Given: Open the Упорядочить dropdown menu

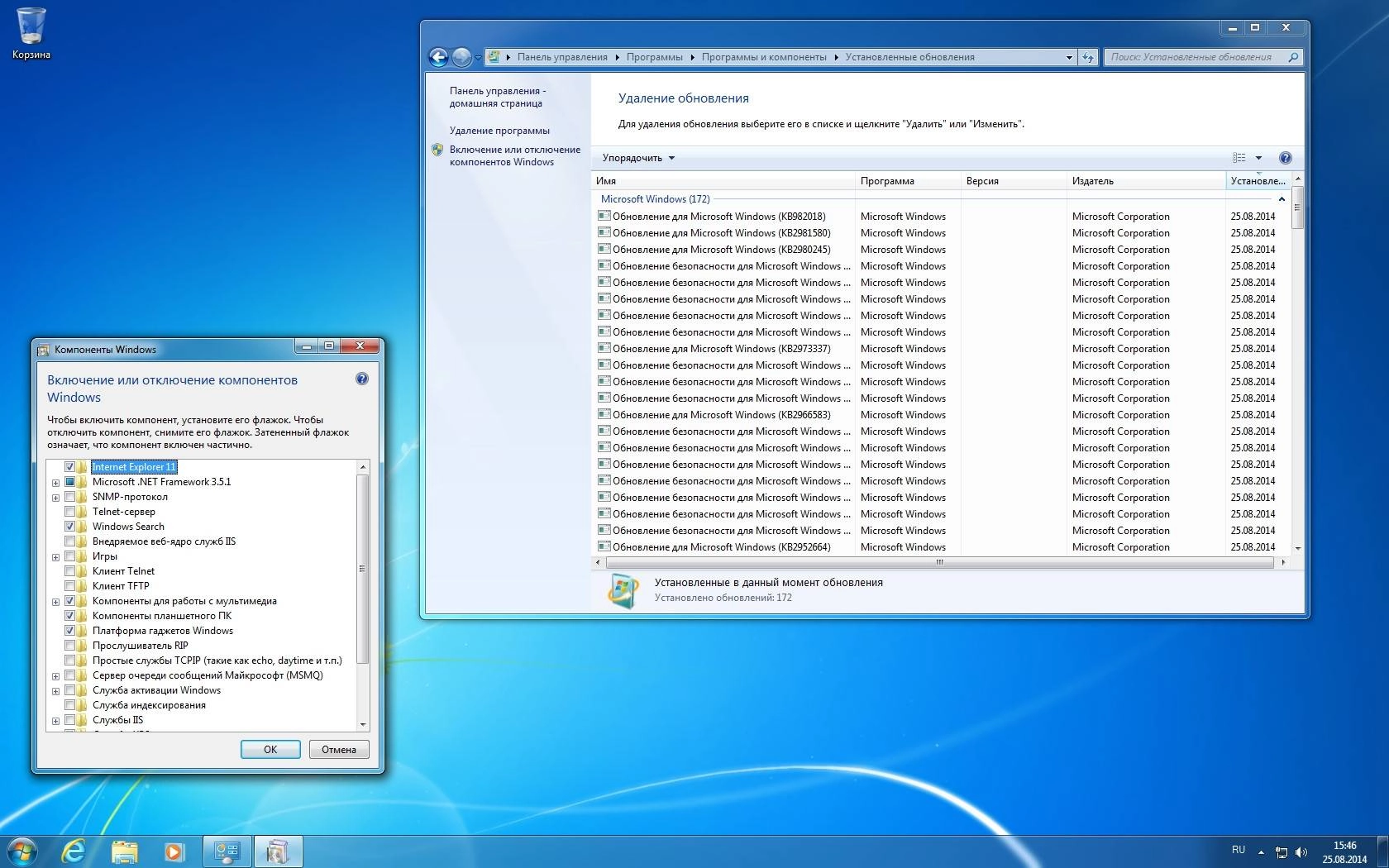Looking at the screenshot, I should (x=638, y=158).
